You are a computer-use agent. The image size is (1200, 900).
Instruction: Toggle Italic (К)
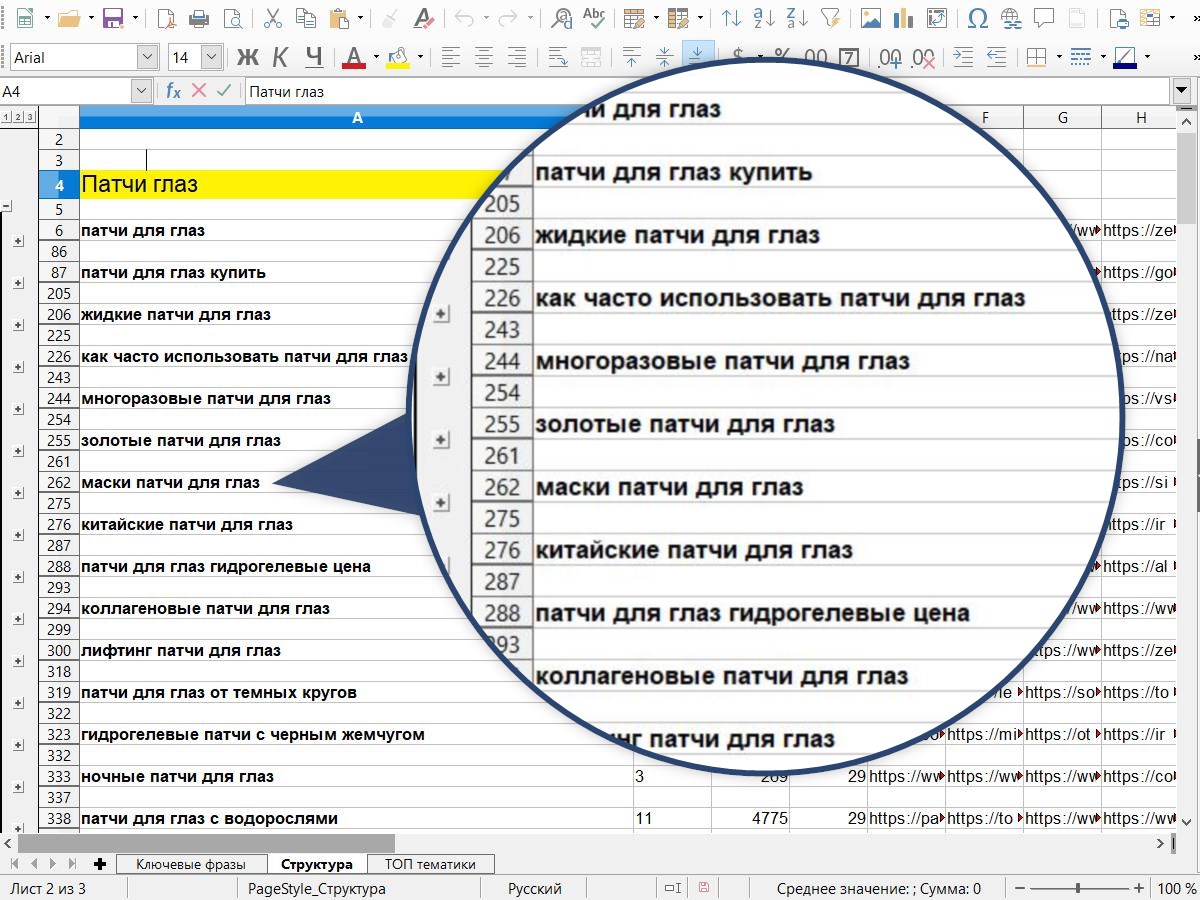point(281,57)
